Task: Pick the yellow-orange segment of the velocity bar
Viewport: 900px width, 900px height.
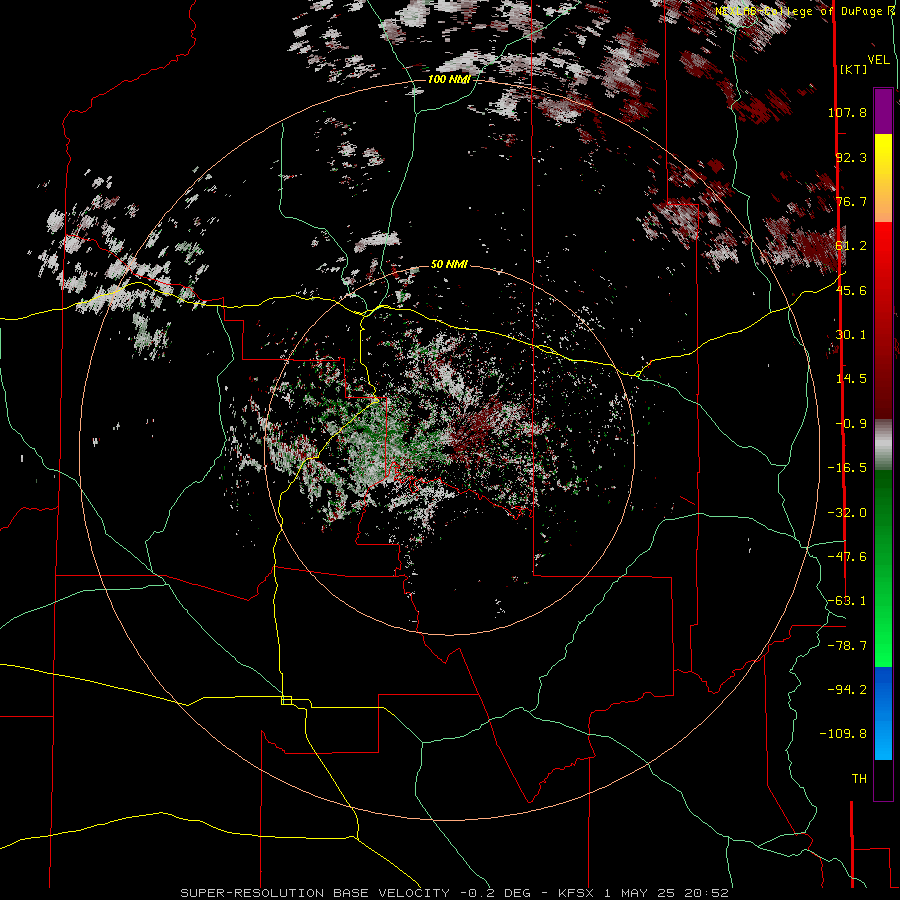Action: (x=883, y=178)
